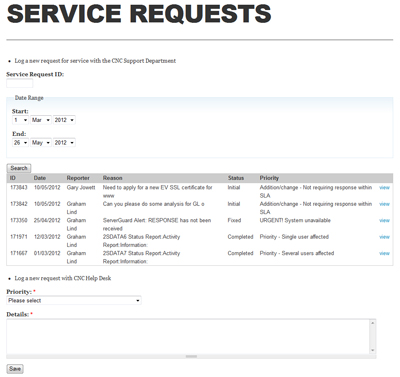Click the Reason column header
400x377 pixels.
113,178
